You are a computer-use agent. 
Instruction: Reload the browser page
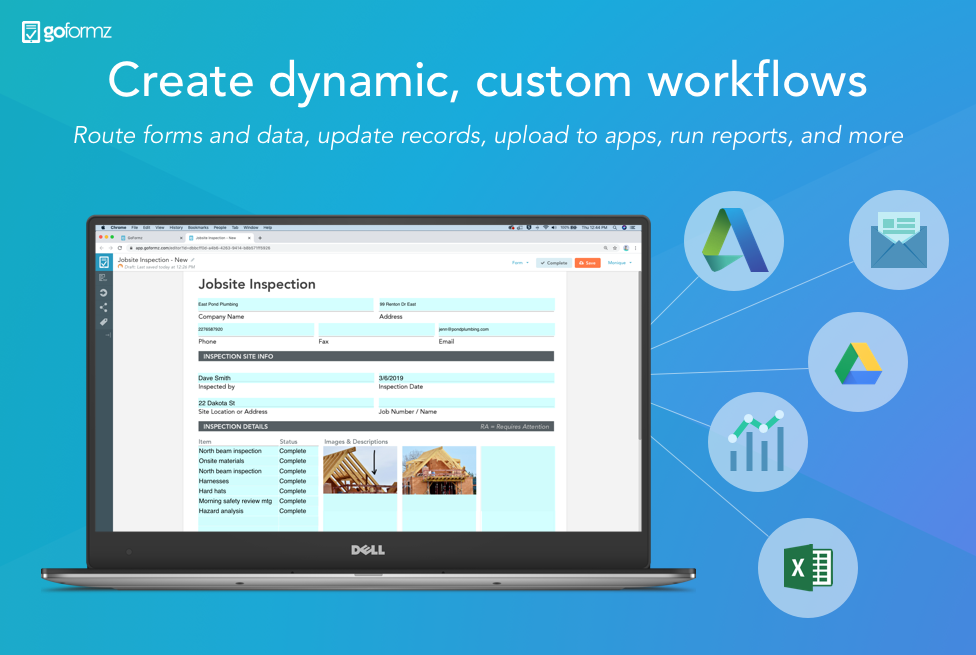120,248
